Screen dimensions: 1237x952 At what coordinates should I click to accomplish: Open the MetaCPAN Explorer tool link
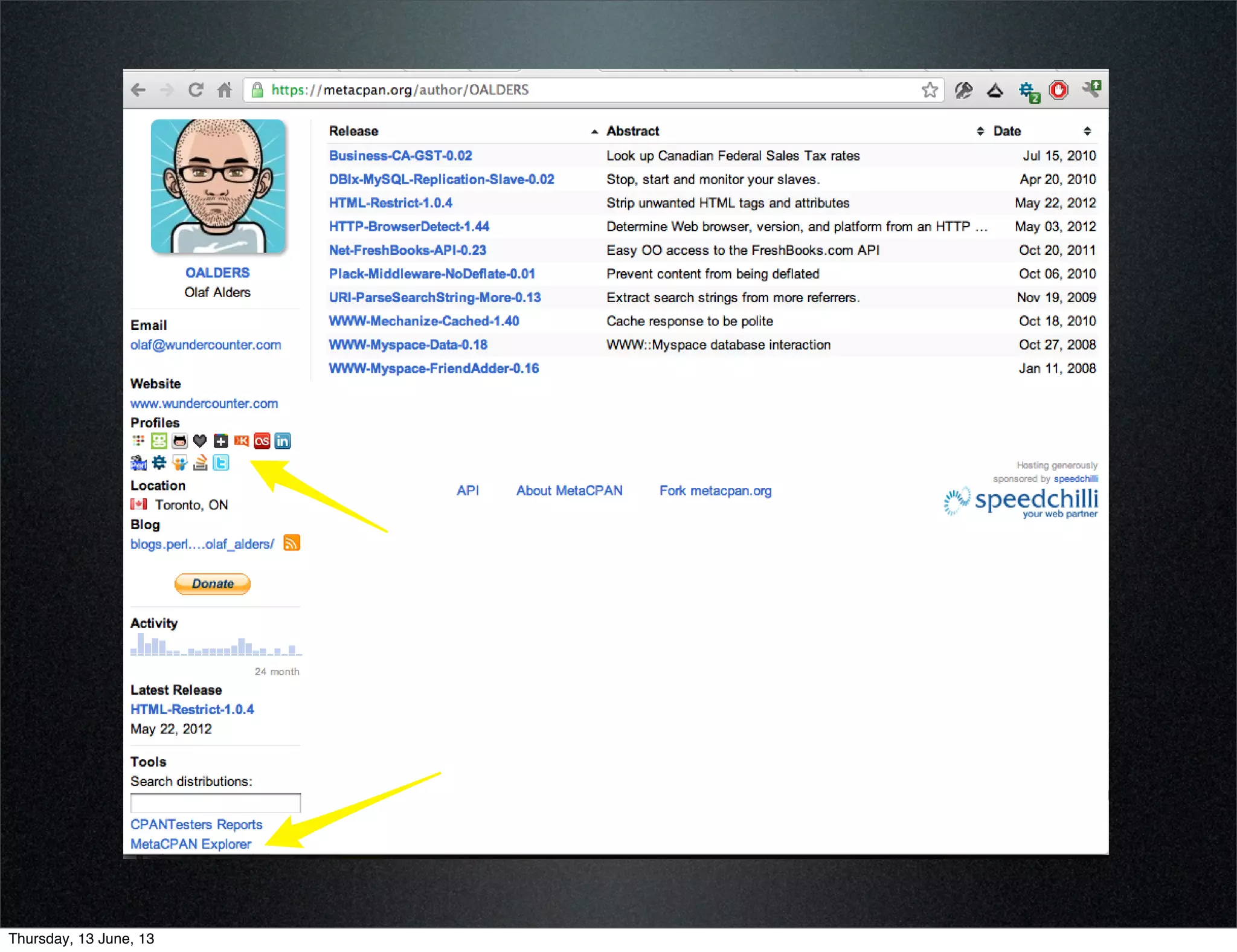click(x=191, y=844)
